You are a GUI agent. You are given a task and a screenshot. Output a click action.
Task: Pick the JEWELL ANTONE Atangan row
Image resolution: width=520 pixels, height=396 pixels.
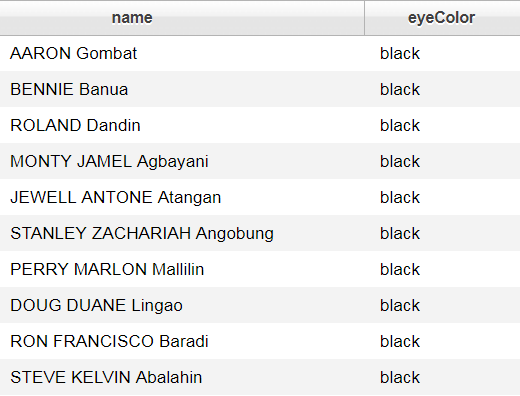point(260,197)
